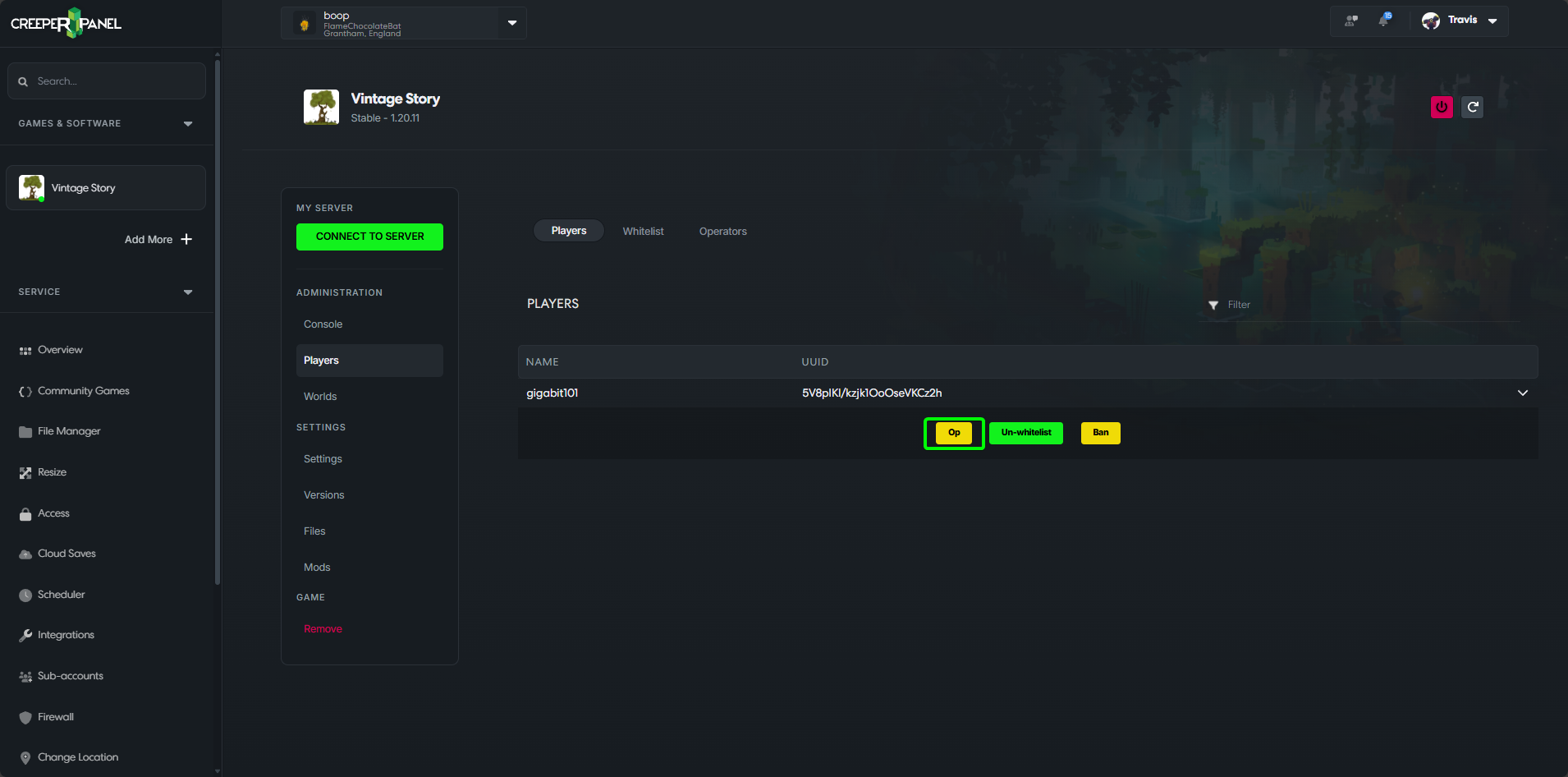Open the Overview page
1568x777 pixels.
coord(60,350)
